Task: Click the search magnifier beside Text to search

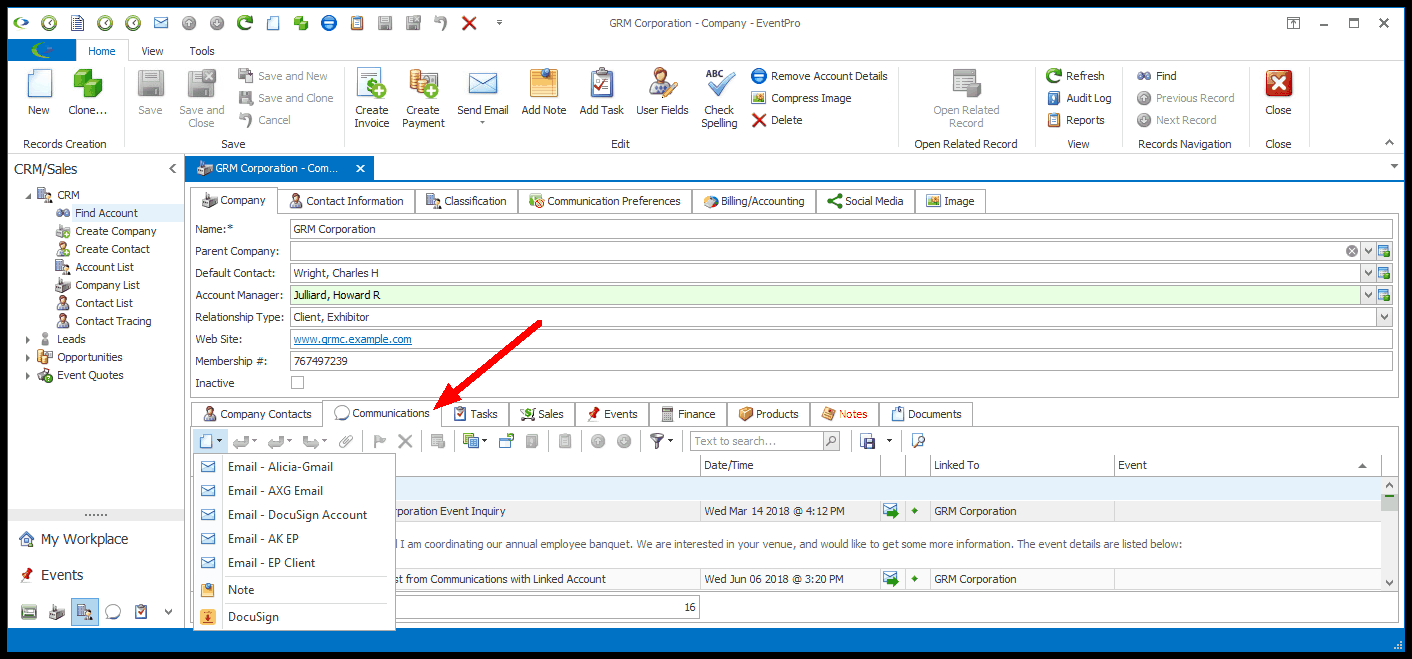Action: tap(831, 441)
